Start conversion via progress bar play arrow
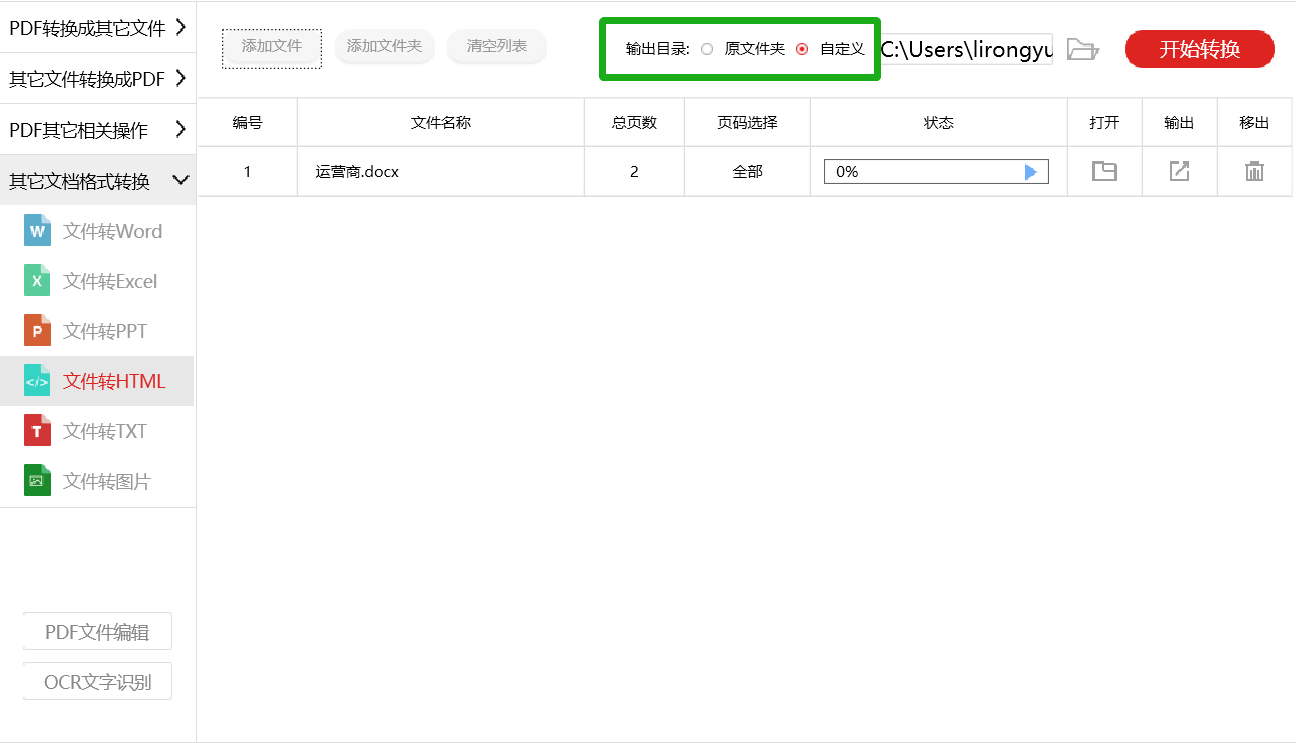The height and width of the screenshot is (743, 1296). (1031, 171)
